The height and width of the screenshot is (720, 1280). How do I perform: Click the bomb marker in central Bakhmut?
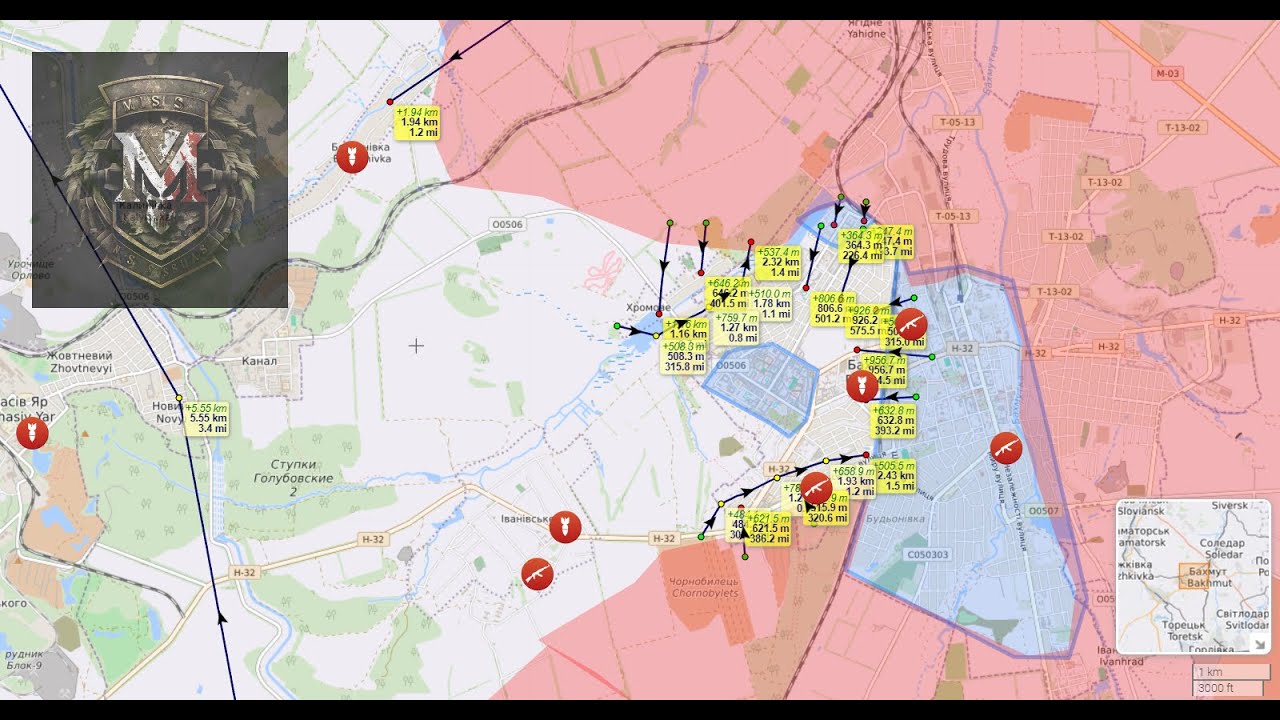point(862,386)
